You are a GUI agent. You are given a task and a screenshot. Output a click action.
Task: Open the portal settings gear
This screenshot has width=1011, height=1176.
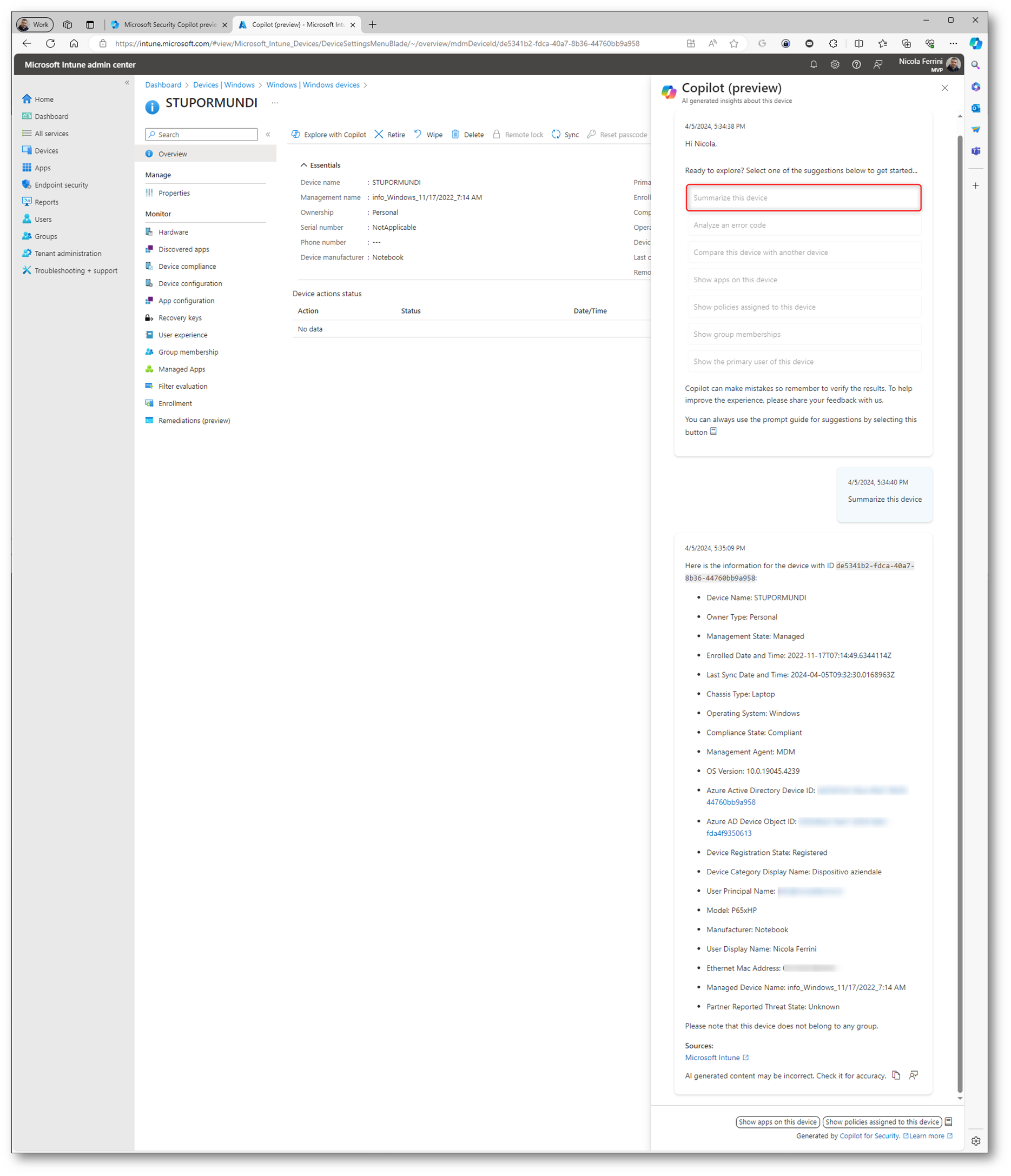pos(834,65)
